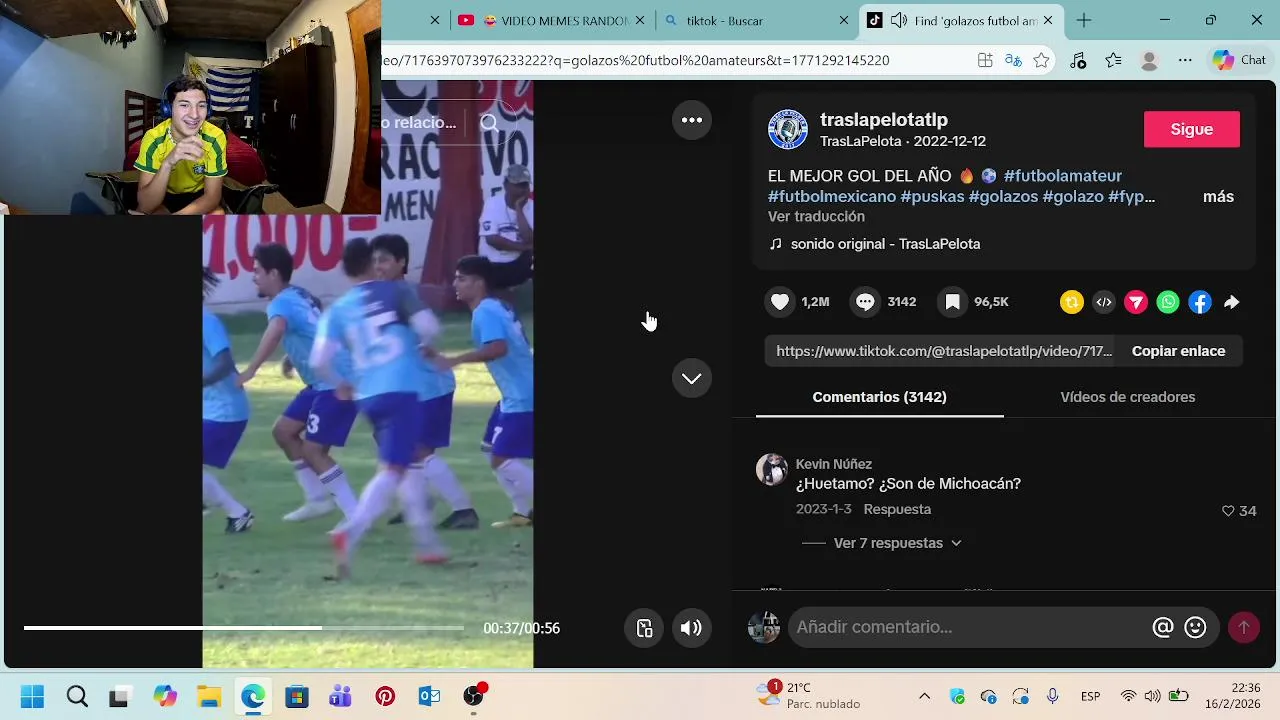The height and width of the screenshot is (720, 1280).
Task: Click the browser address bar URL
Action: pos(635,60)
